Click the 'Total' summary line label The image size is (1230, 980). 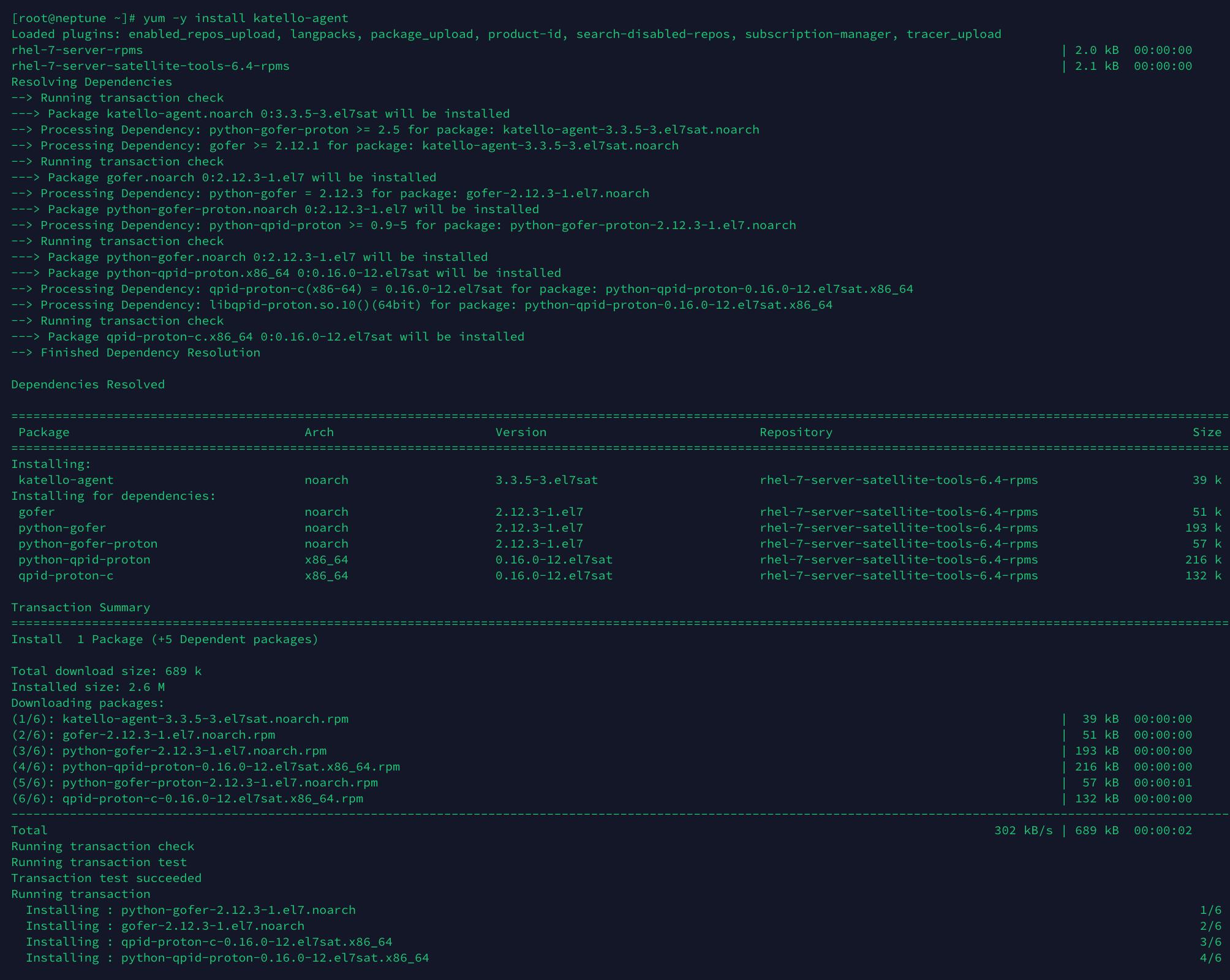coord(29,831)
